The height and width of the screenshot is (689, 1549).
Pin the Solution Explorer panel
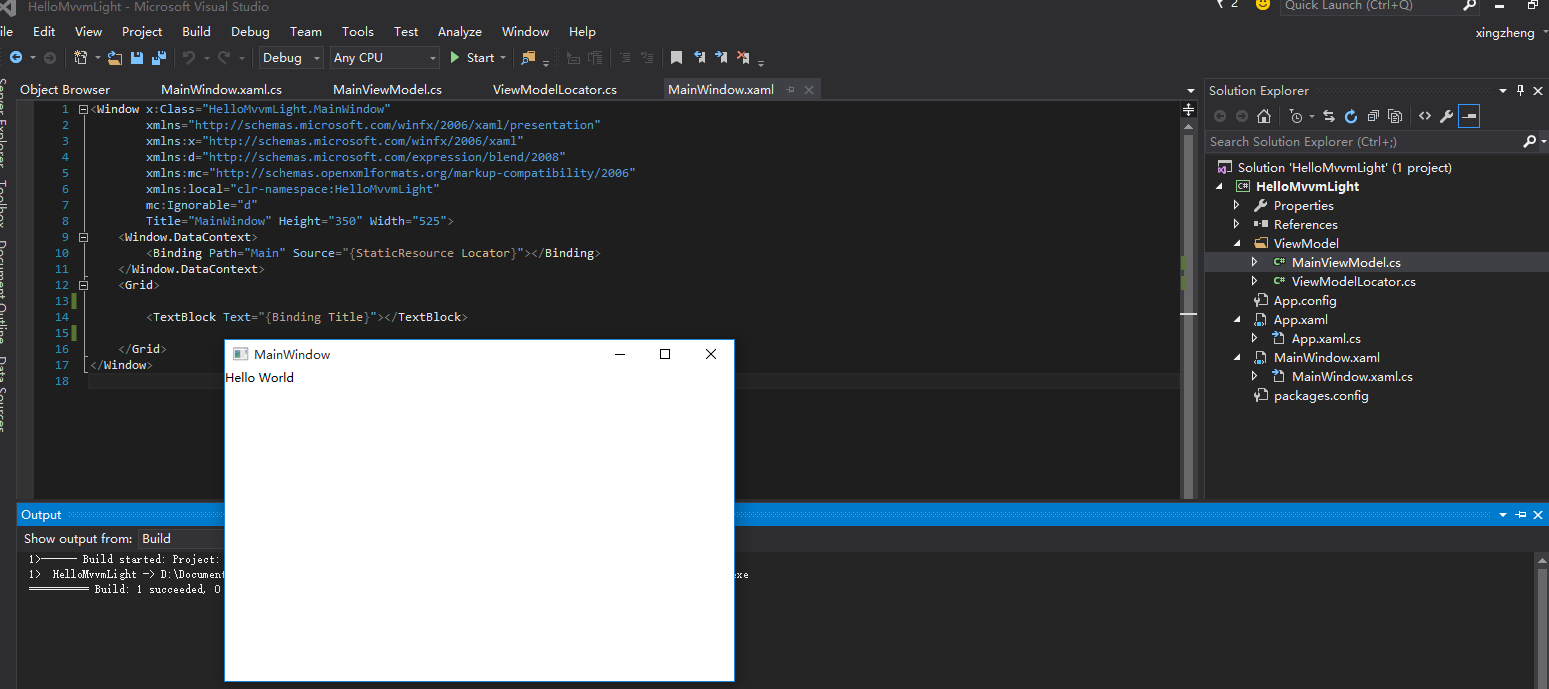click(x=1520, y=90)
